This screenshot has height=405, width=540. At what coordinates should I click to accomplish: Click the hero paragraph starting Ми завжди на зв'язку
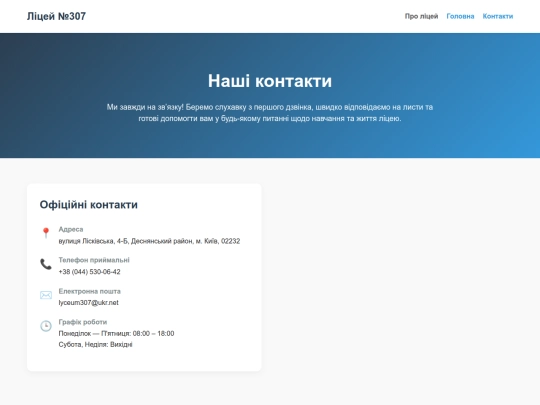coord(270,113)
